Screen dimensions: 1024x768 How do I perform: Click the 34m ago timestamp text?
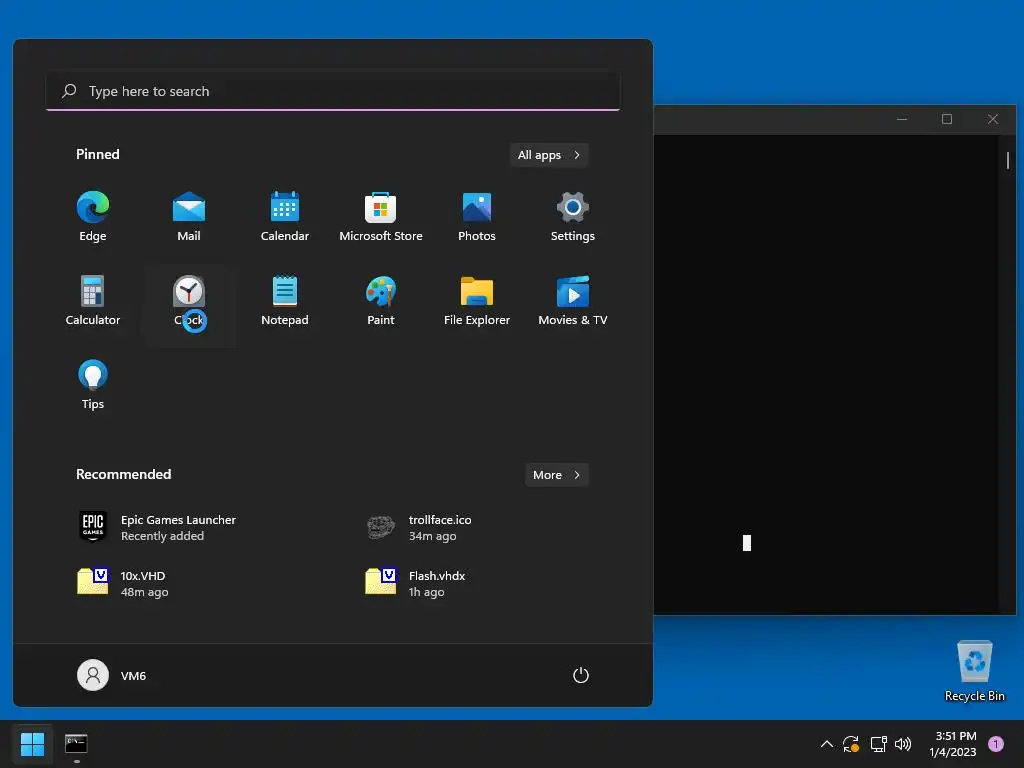click(432, 536)
